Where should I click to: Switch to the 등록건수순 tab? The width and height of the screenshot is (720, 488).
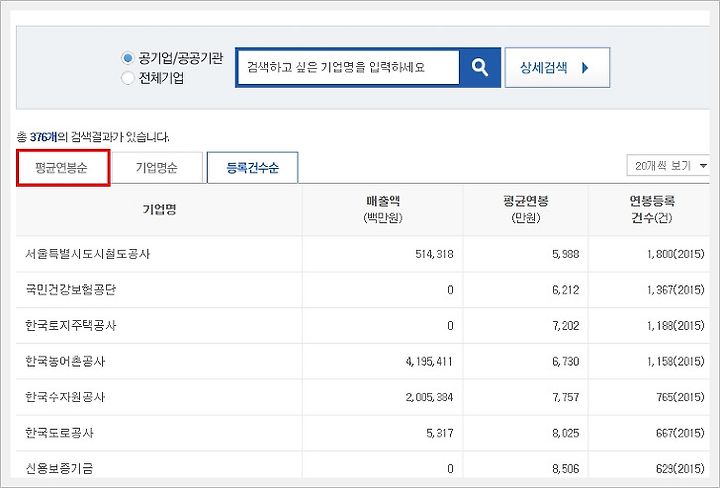coord(253,168)
